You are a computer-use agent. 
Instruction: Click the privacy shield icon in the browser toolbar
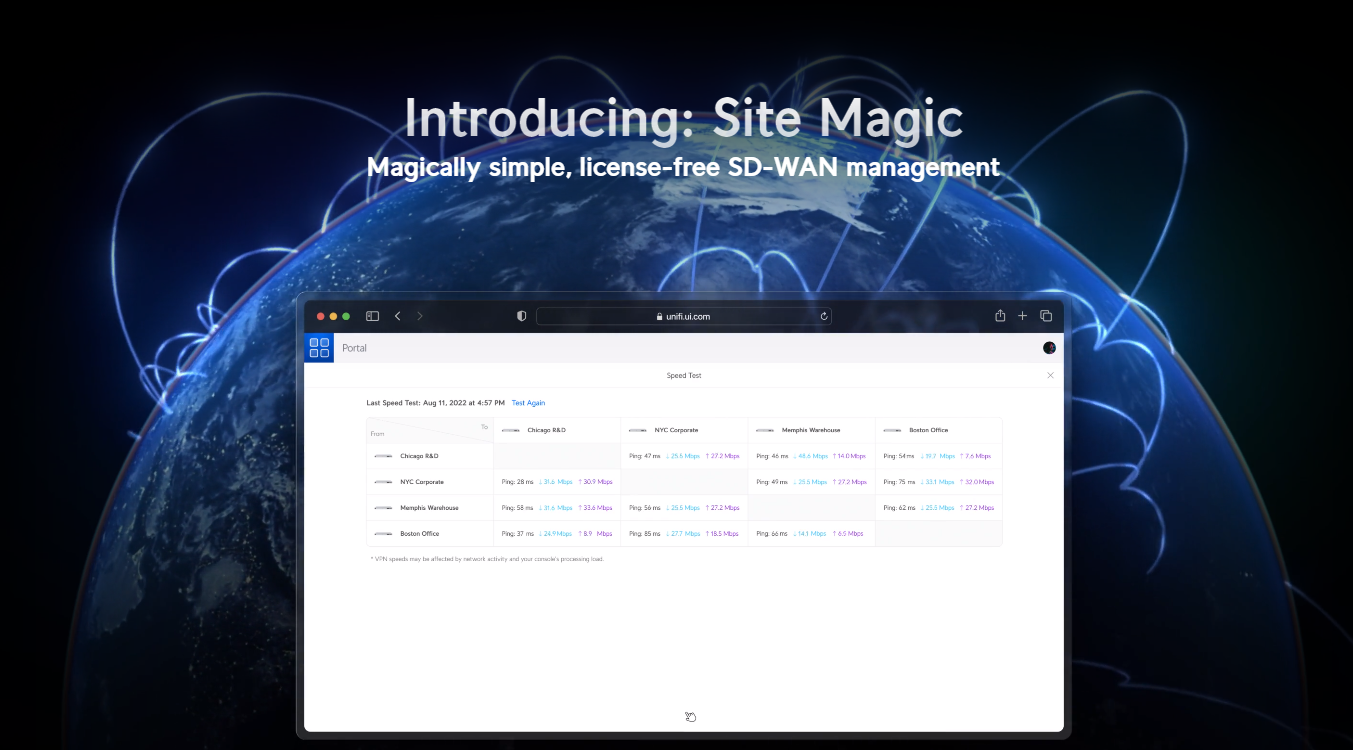[x=521, y=315]
